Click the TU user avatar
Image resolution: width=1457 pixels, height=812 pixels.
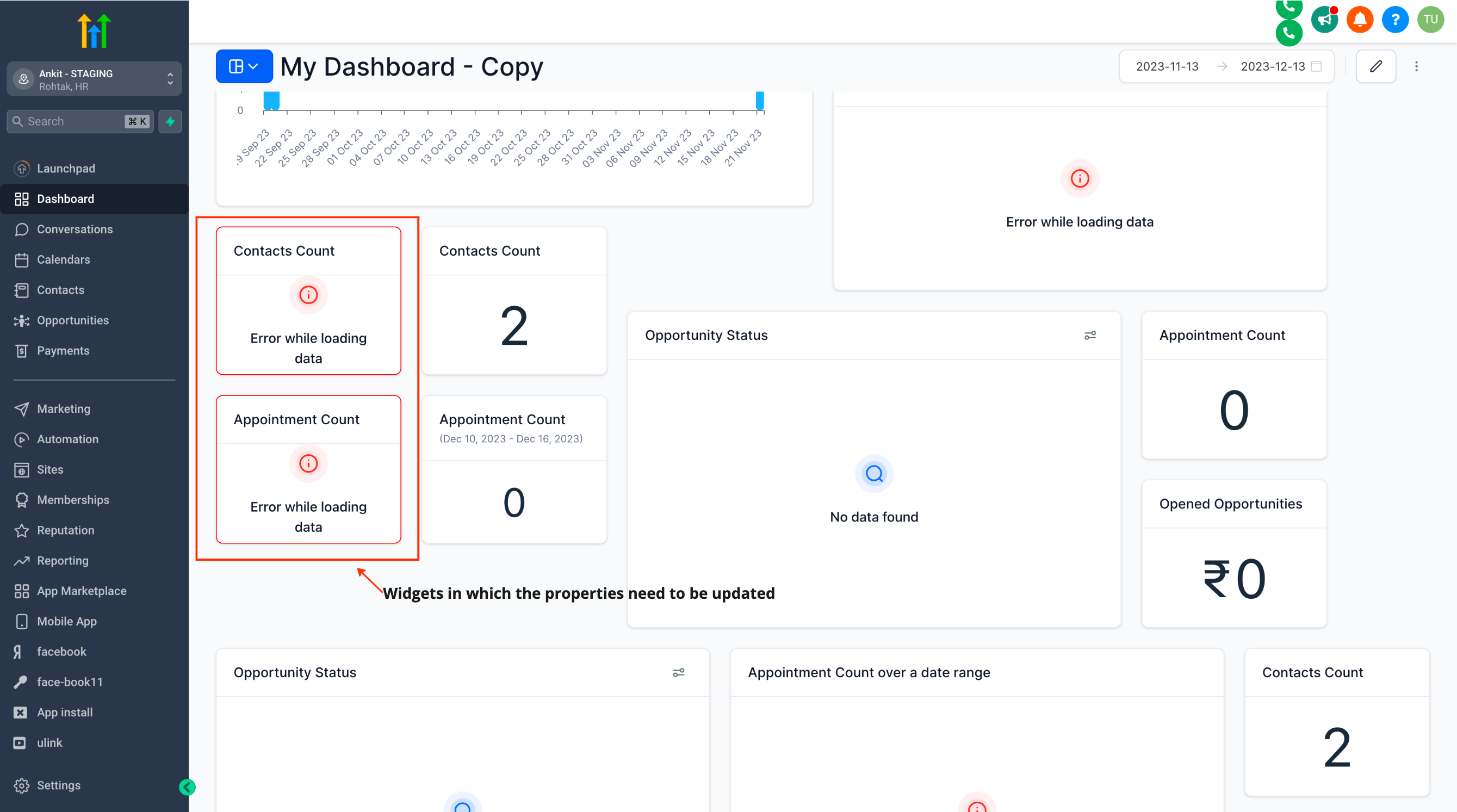1430,20
